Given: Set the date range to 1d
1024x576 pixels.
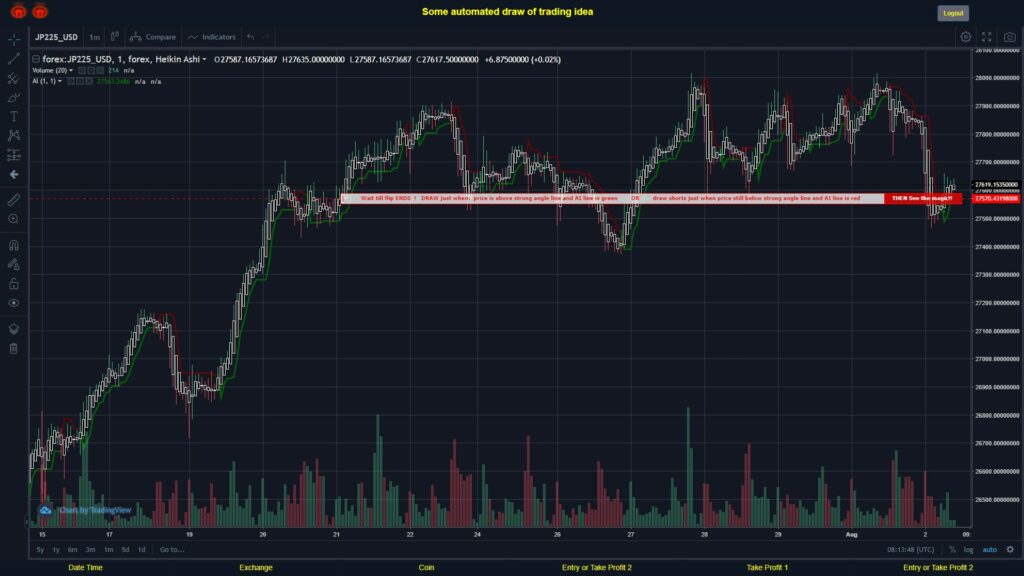Looking at the screenshot, I should click(141, 550).
